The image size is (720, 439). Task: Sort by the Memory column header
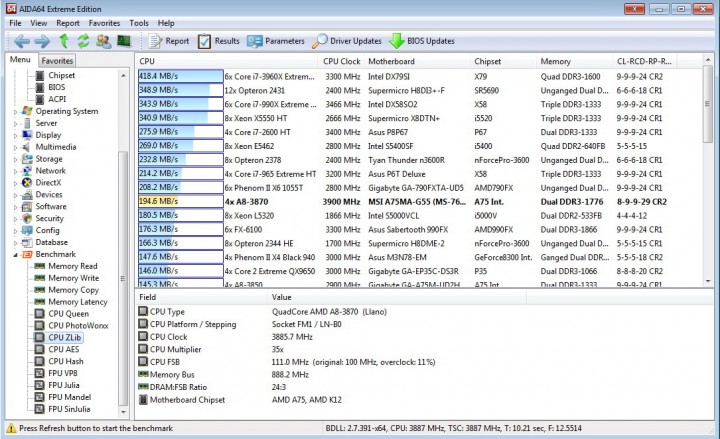(x=574, y=61)
